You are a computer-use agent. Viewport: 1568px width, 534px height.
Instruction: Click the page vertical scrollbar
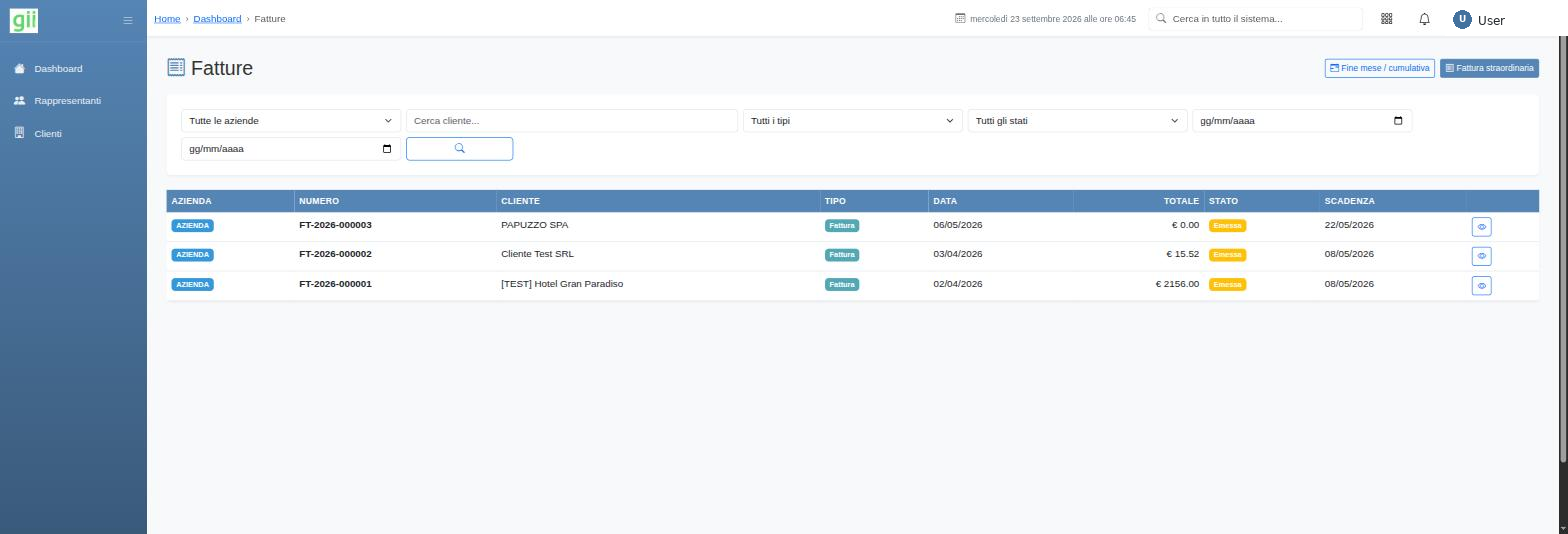click(x=1563, y=250)
